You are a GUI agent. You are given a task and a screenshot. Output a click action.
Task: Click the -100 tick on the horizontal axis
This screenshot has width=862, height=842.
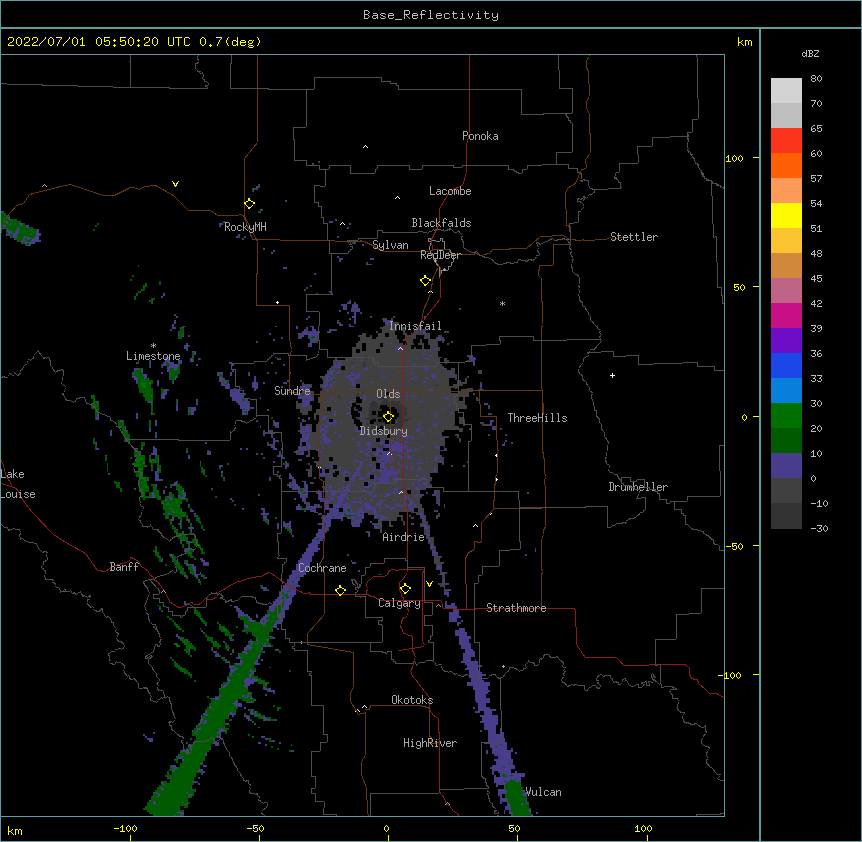tap(125, 828)
